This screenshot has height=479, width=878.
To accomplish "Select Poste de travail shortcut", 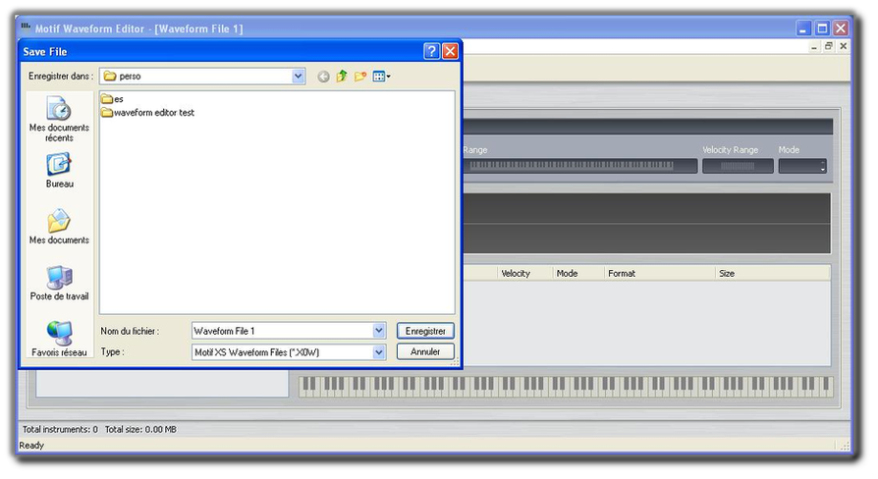I will coord(59,282).
